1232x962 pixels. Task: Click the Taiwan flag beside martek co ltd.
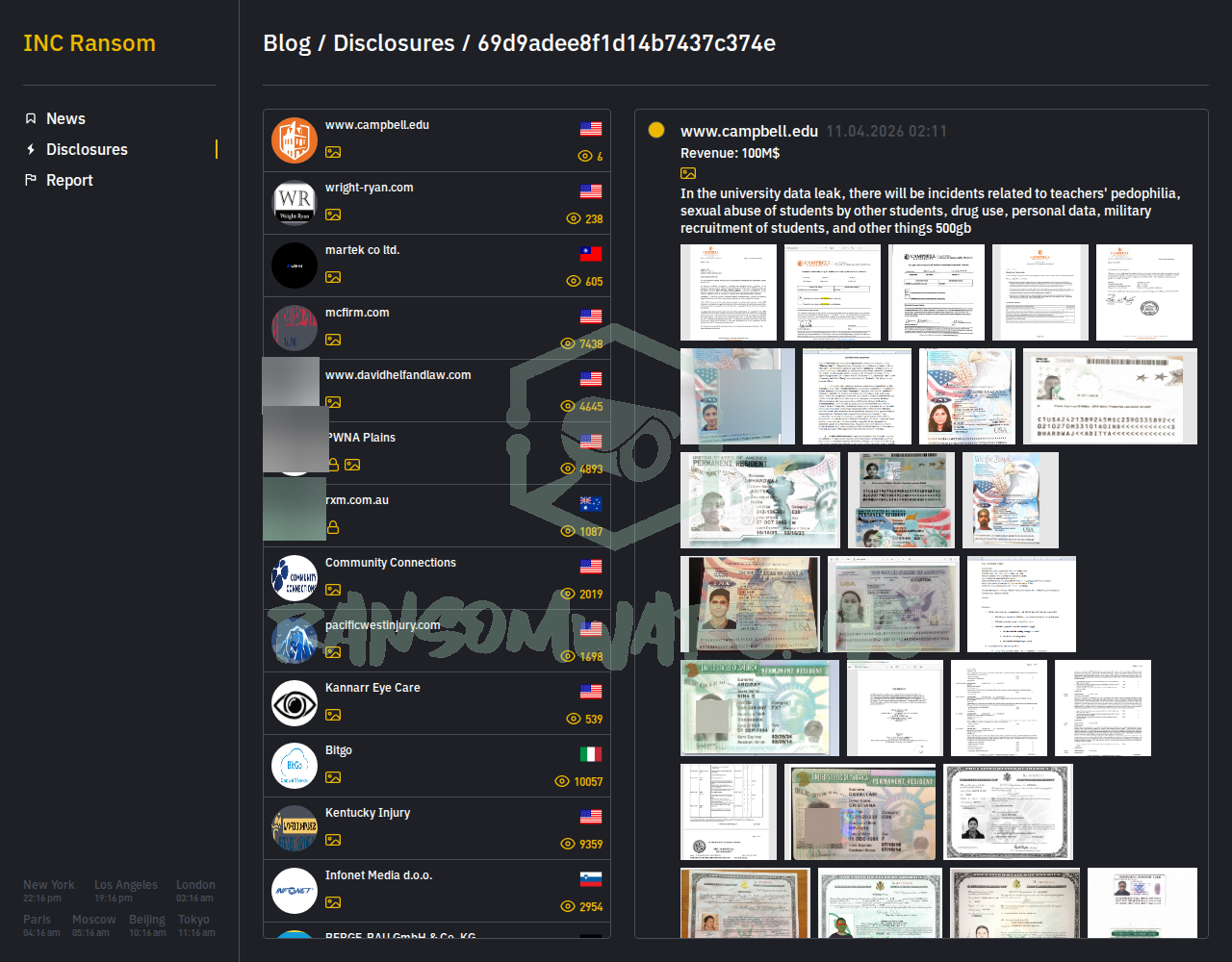point(591,254)
